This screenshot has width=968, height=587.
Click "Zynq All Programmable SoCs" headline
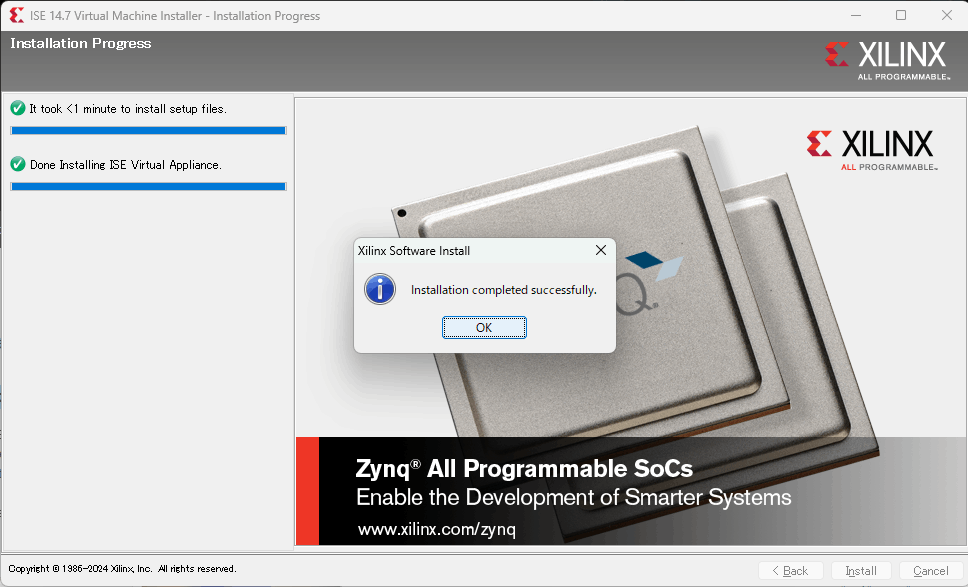pos(524,468)
